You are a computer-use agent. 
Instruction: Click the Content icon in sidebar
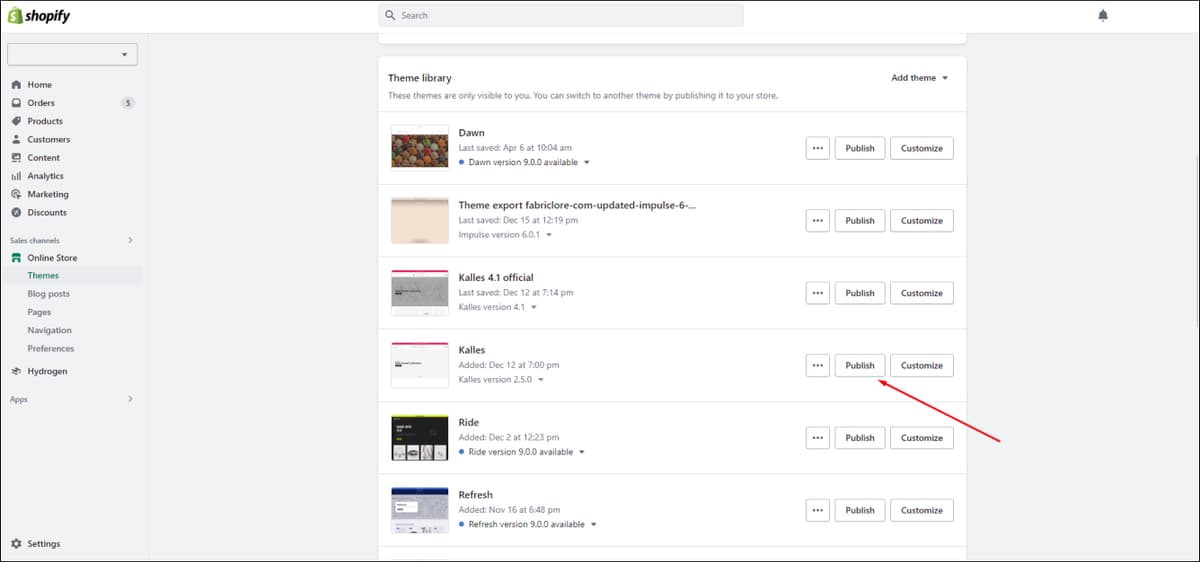(x=16, y=158)
